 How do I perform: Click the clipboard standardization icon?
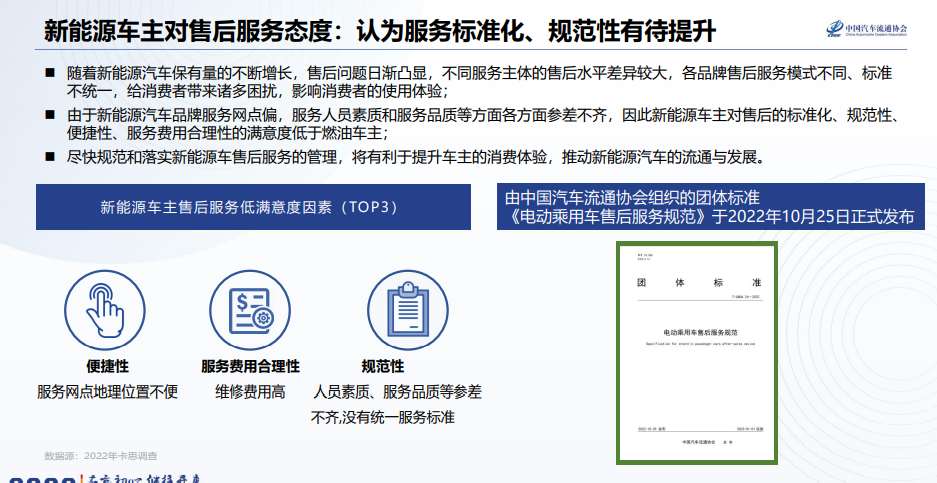(405, 306)
